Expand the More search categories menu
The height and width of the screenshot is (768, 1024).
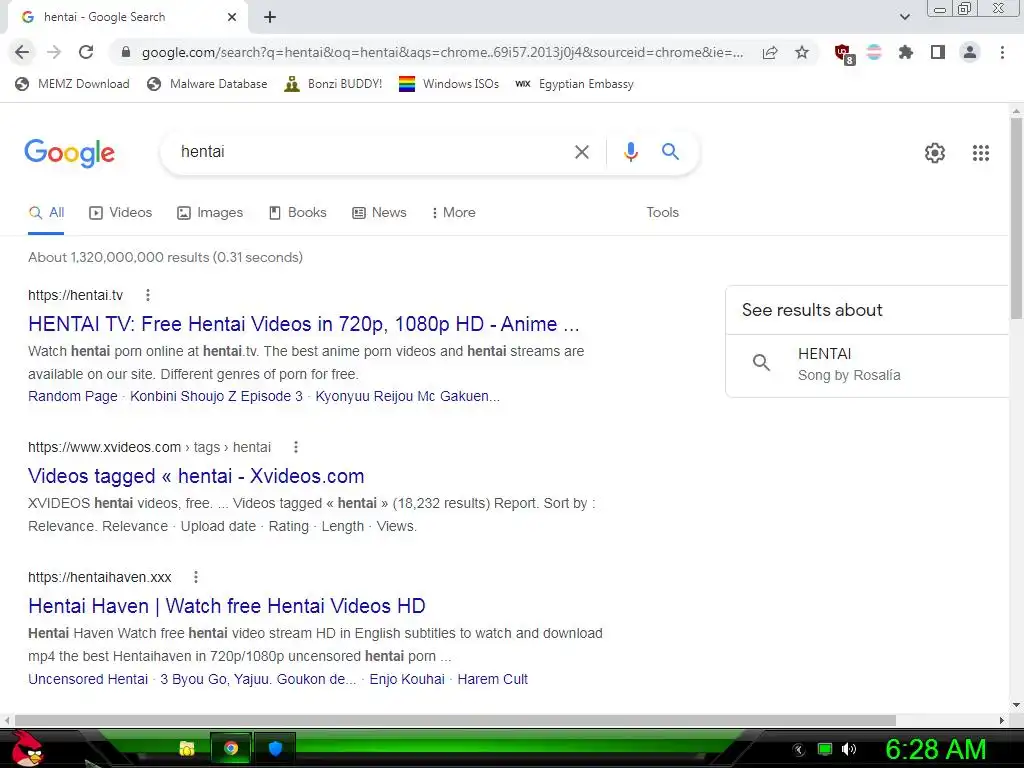point(453,213)
